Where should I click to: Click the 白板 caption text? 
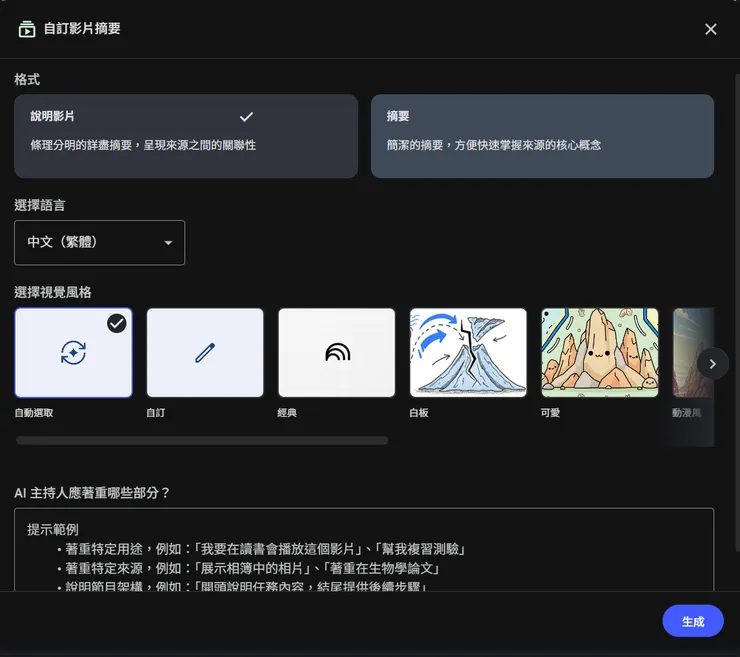[x=419, y=413]
